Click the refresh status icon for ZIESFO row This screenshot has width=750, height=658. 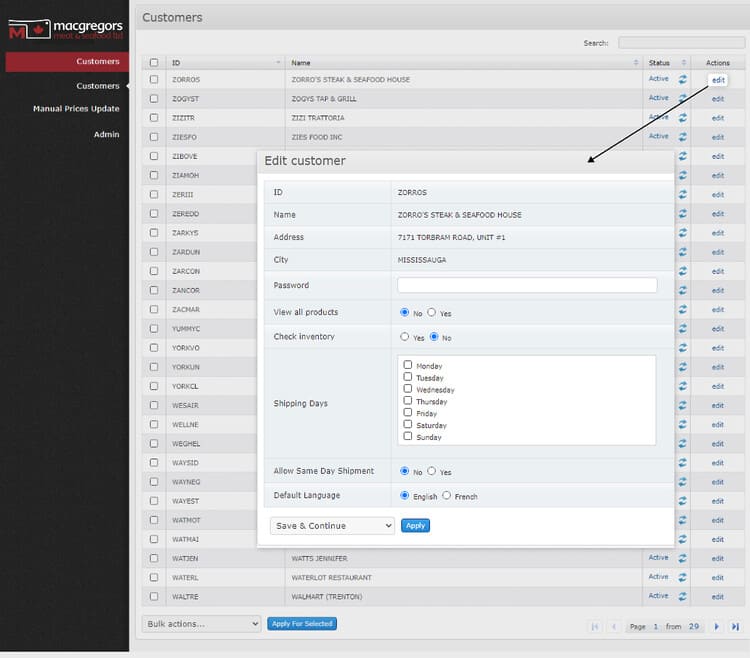click(x=683, y=137)
